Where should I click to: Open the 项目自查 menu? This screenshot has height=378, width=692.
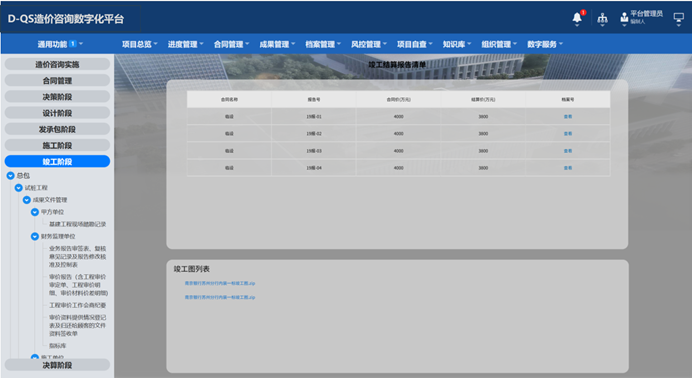pyautogui.click(x=415, y=44)
